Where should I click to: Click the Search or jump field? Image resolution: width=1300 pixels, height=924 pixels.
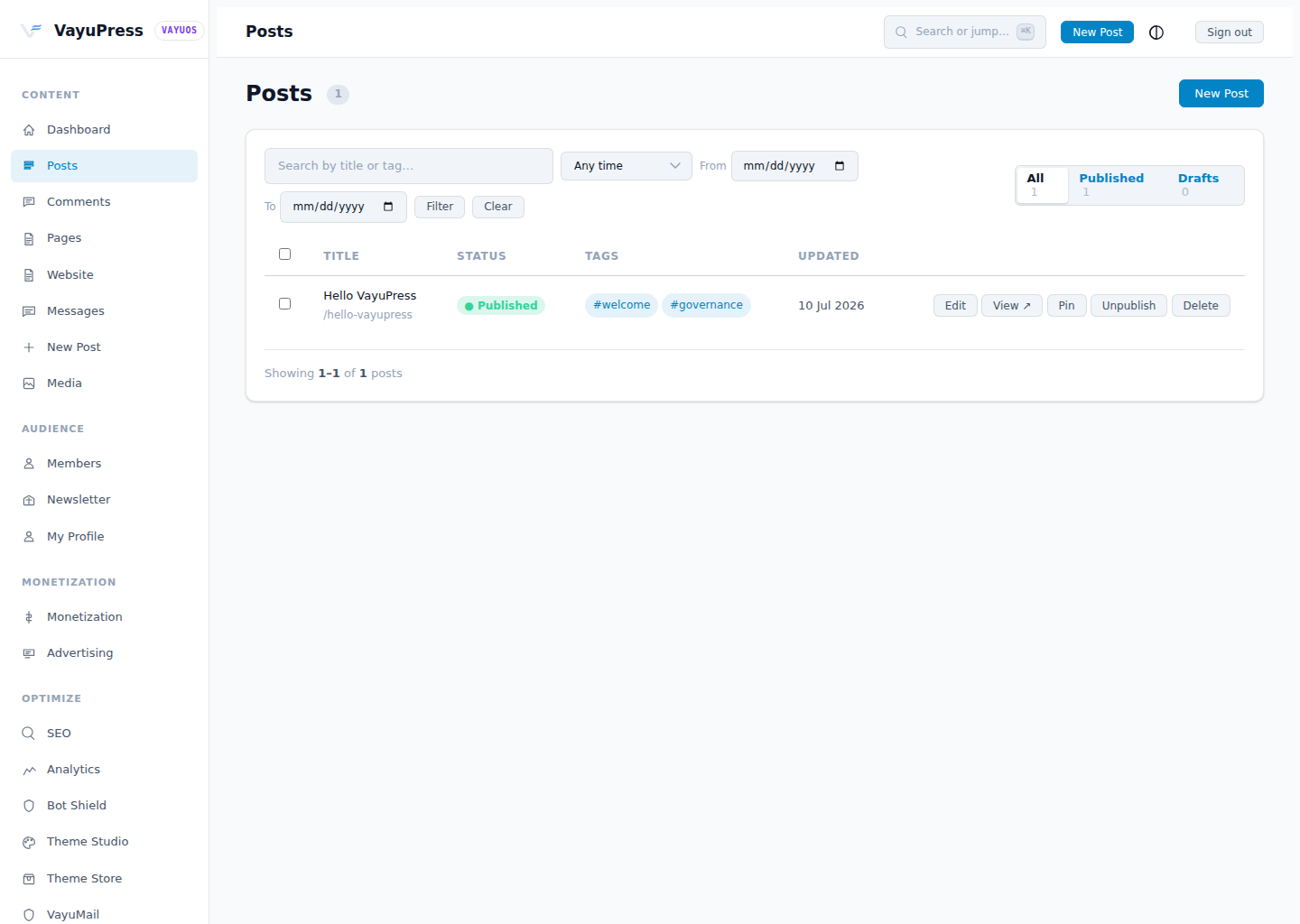point(965,32)
